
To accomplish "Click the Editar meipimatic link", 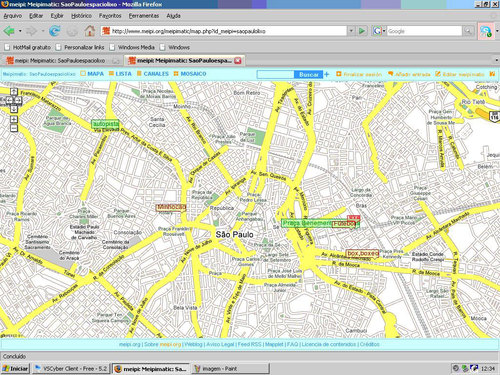I will point(460,74).
